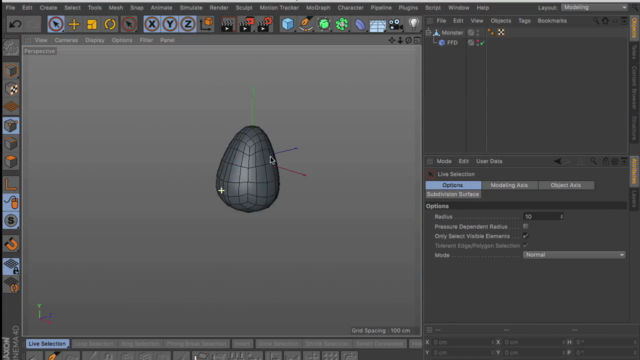Click the purple deformer icon
640x360 pixels.
click(360, 24)
